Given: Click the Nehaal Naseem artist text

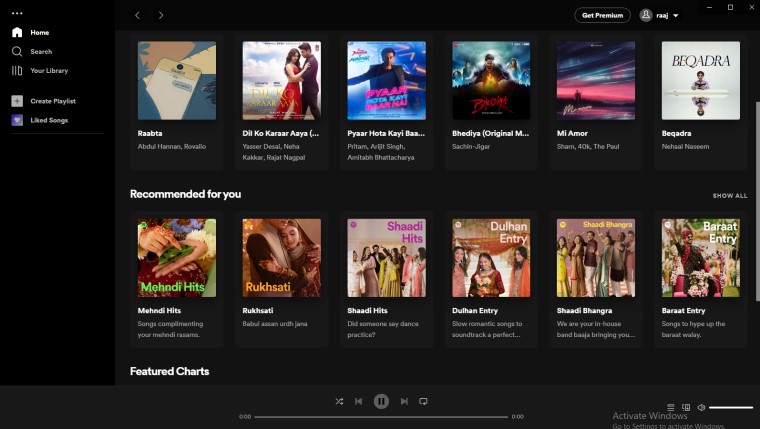Looking at the screenshot, I should click(x=685, y=146).
